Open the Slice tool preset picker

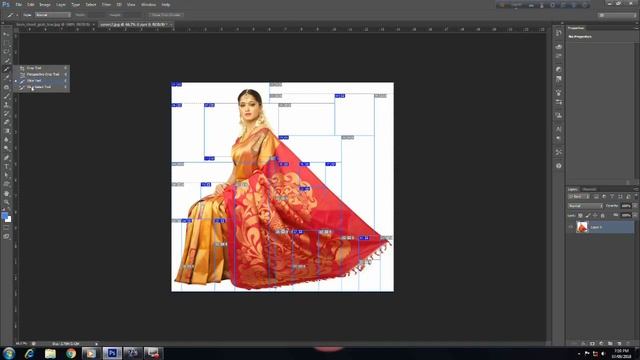(x=11, y=15)
